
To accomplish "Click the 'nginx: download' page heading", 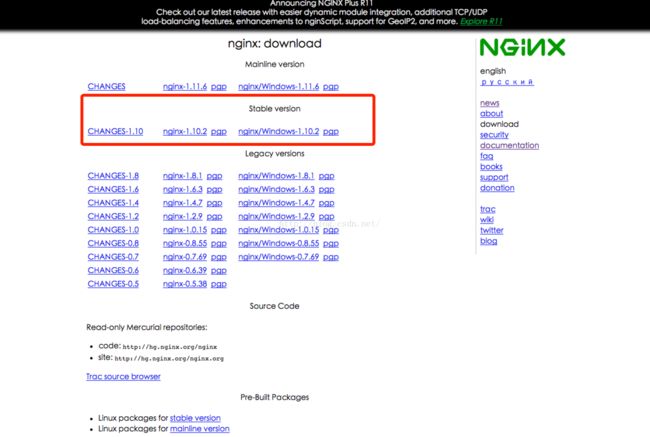I will [274, 44].
